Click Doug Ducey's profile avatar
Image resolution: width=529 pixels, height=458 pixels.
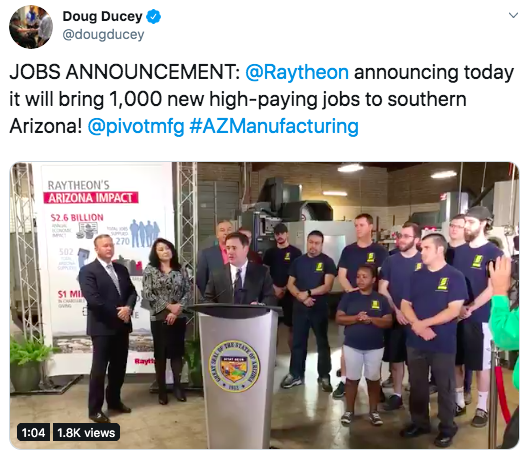coord(31,27)
